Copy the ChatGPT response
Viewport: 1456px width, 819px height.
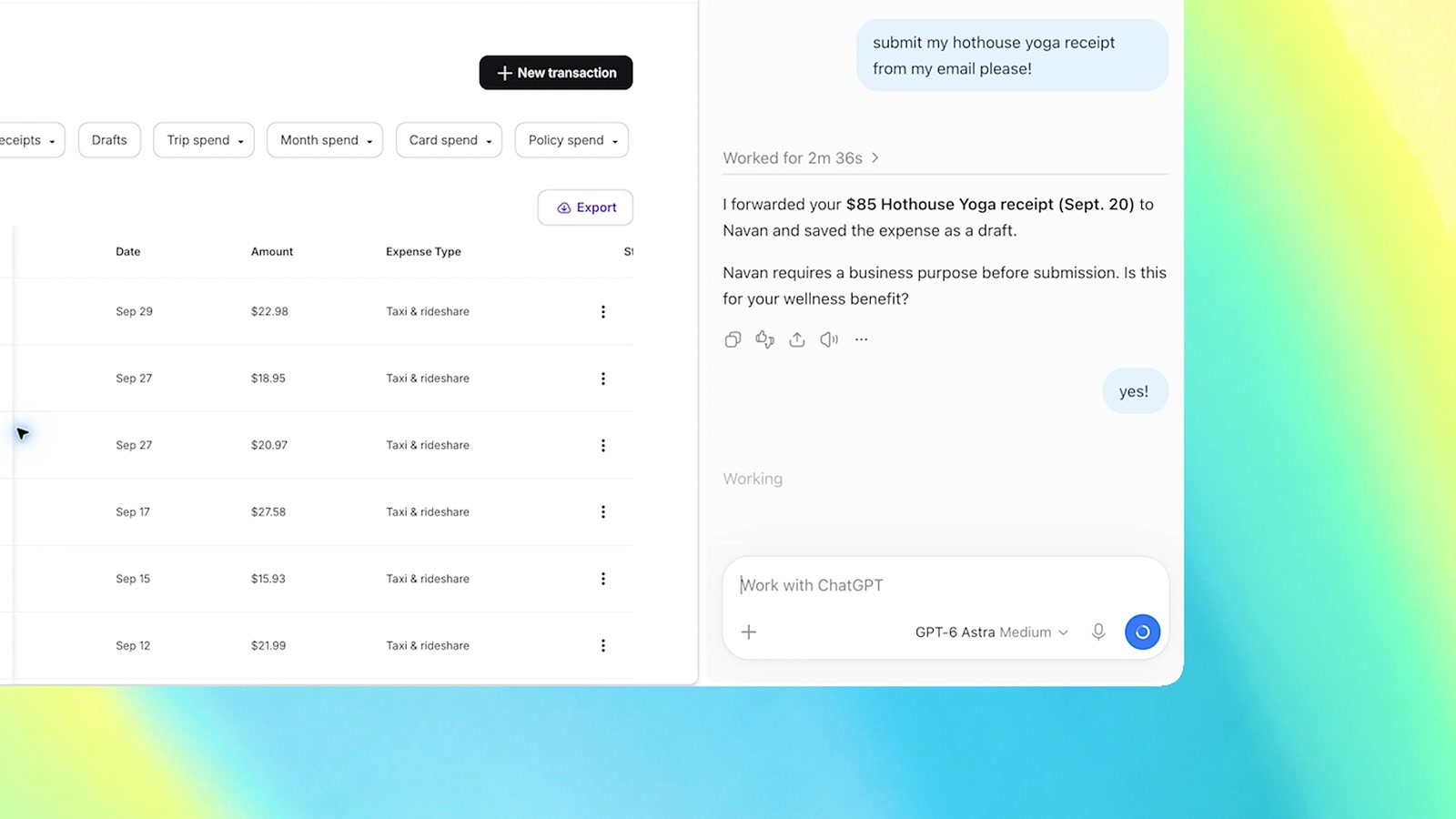(x=733, y=339)
